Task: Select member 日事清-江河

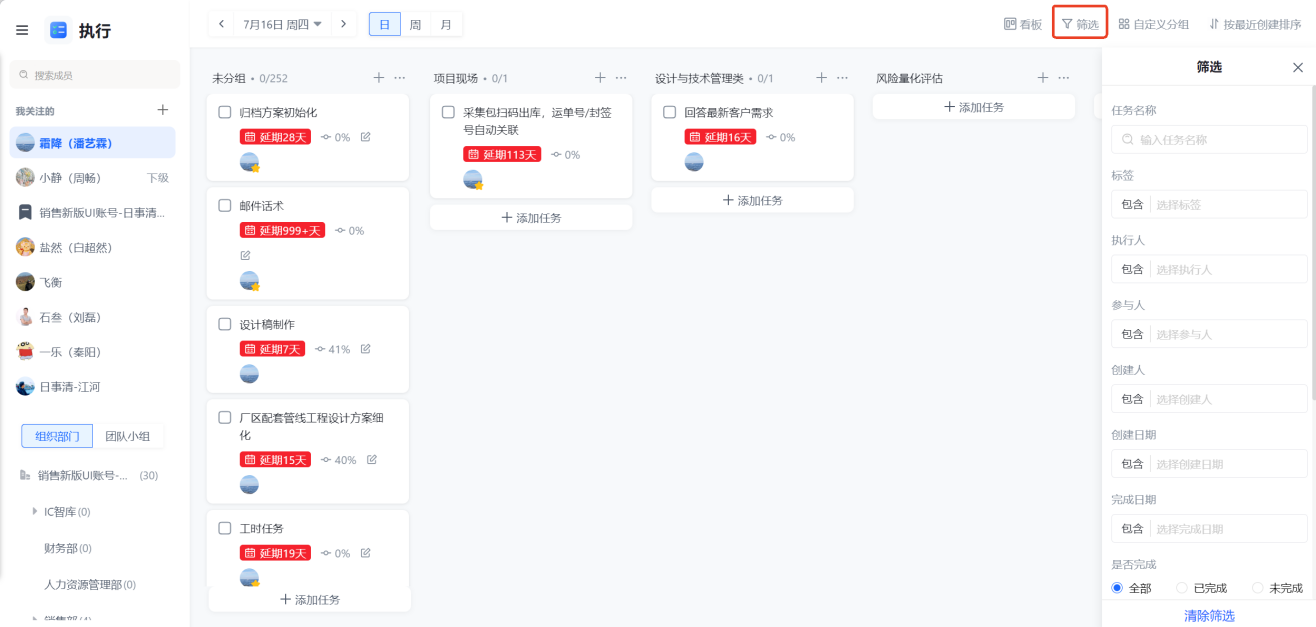Action: (92, 387)
